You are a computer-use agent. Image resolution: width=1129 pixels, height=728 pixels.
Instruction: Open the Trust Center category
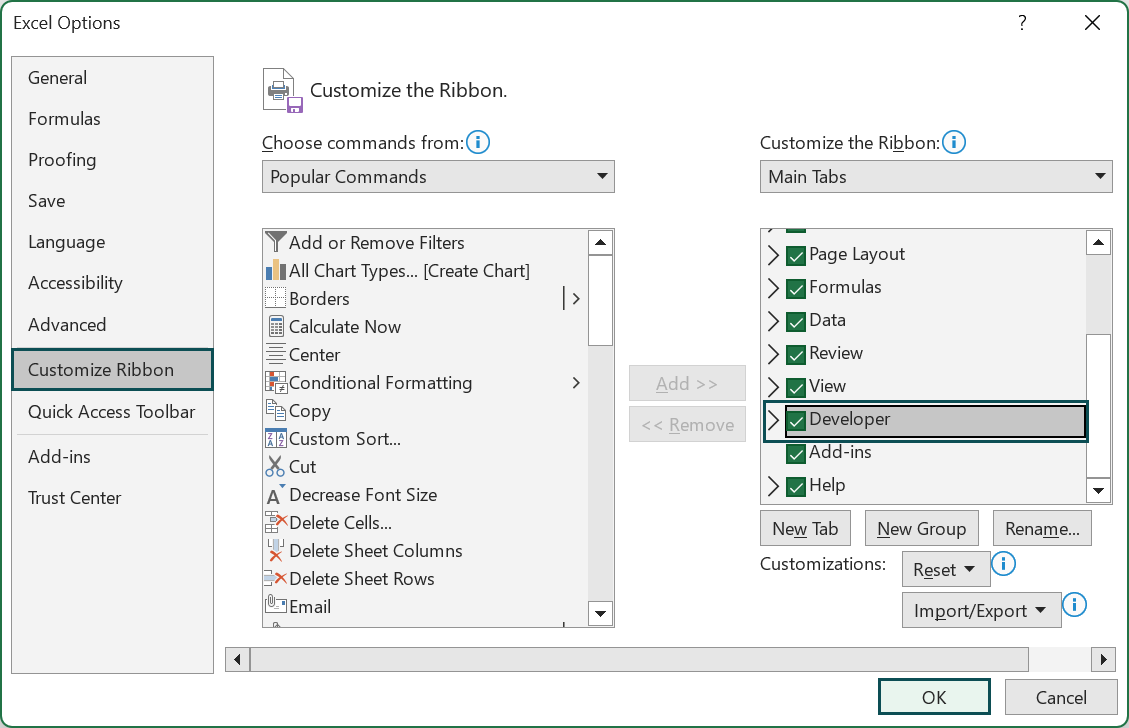(x=112, y=498)
